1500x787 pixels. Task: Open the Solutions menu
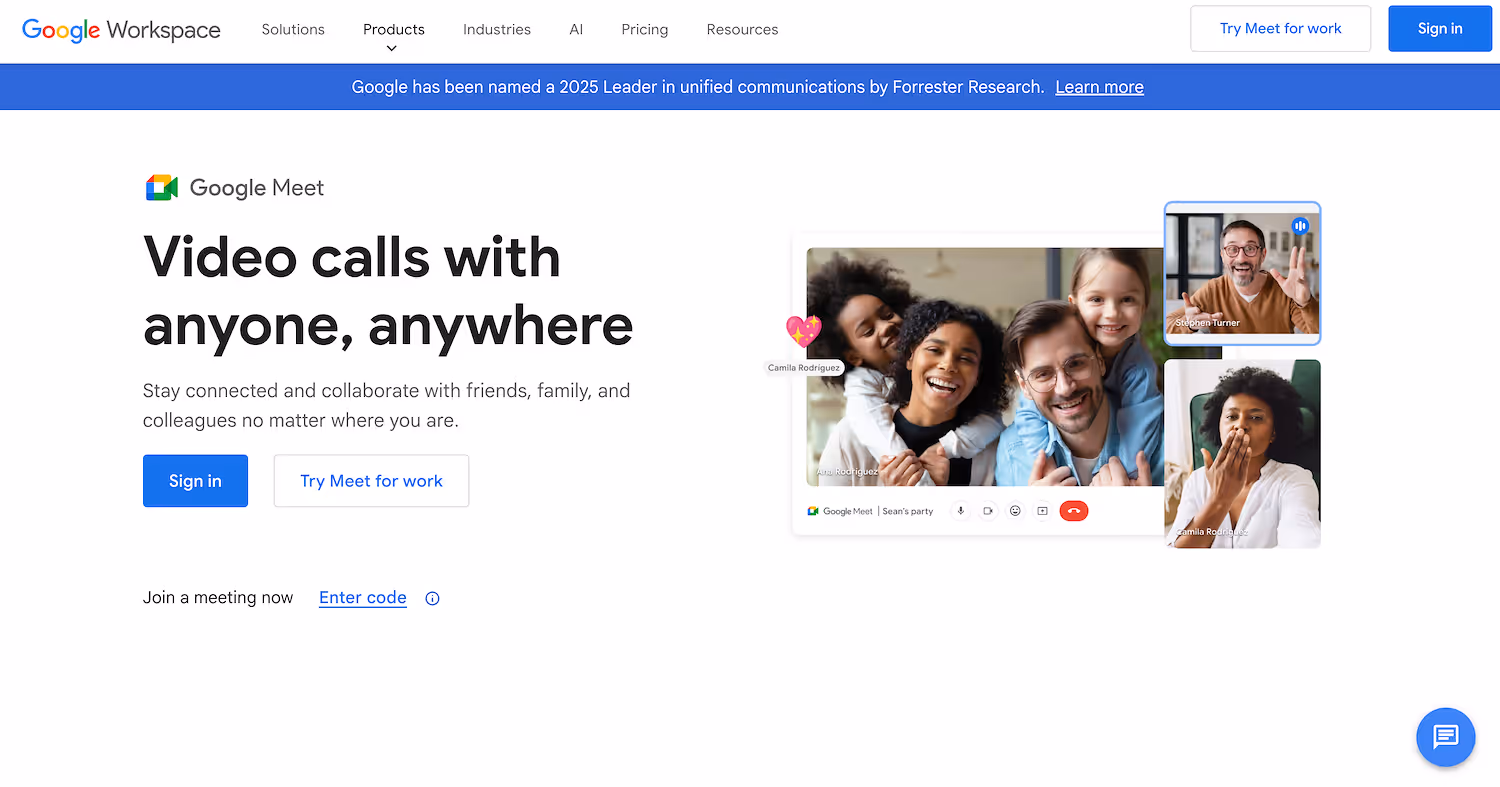coord(292,29)
